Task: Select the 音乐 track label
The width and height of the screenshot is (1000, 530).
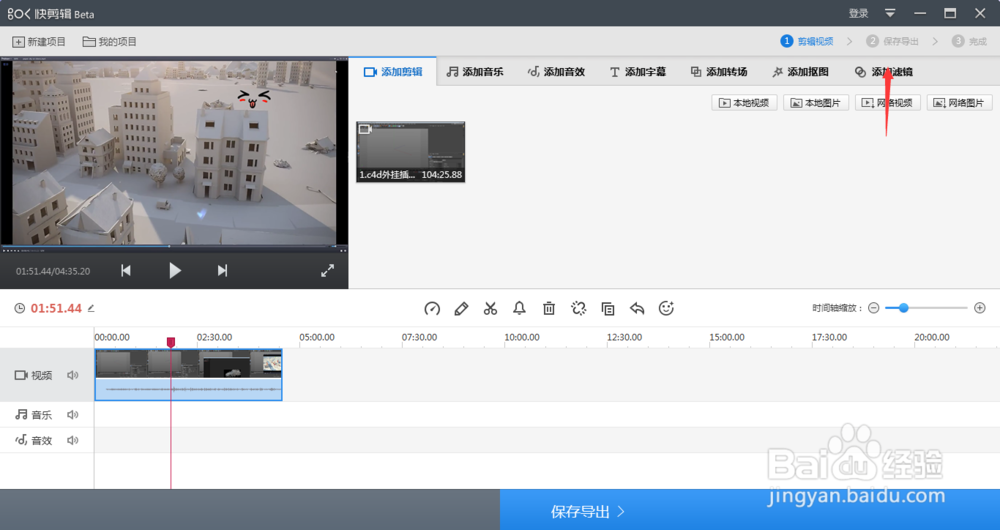Action: pos(33,415)
